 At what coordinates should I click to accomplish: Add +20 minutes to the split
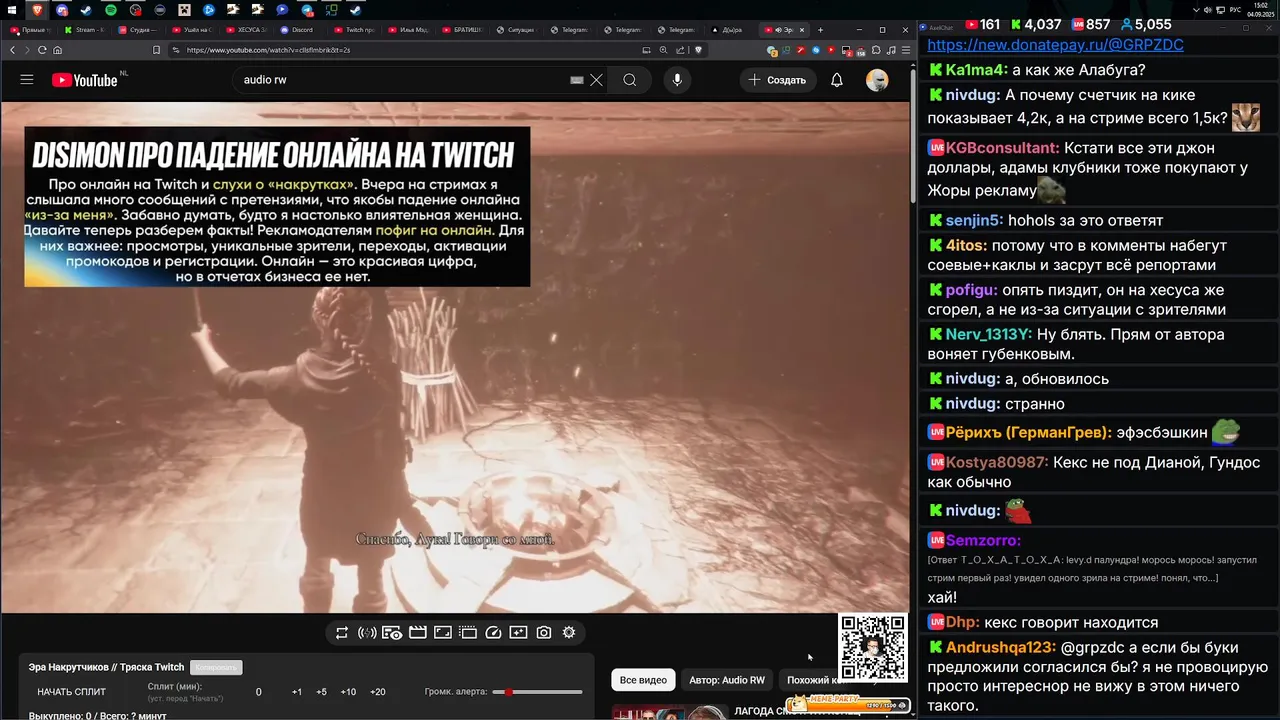coord(377,692)
